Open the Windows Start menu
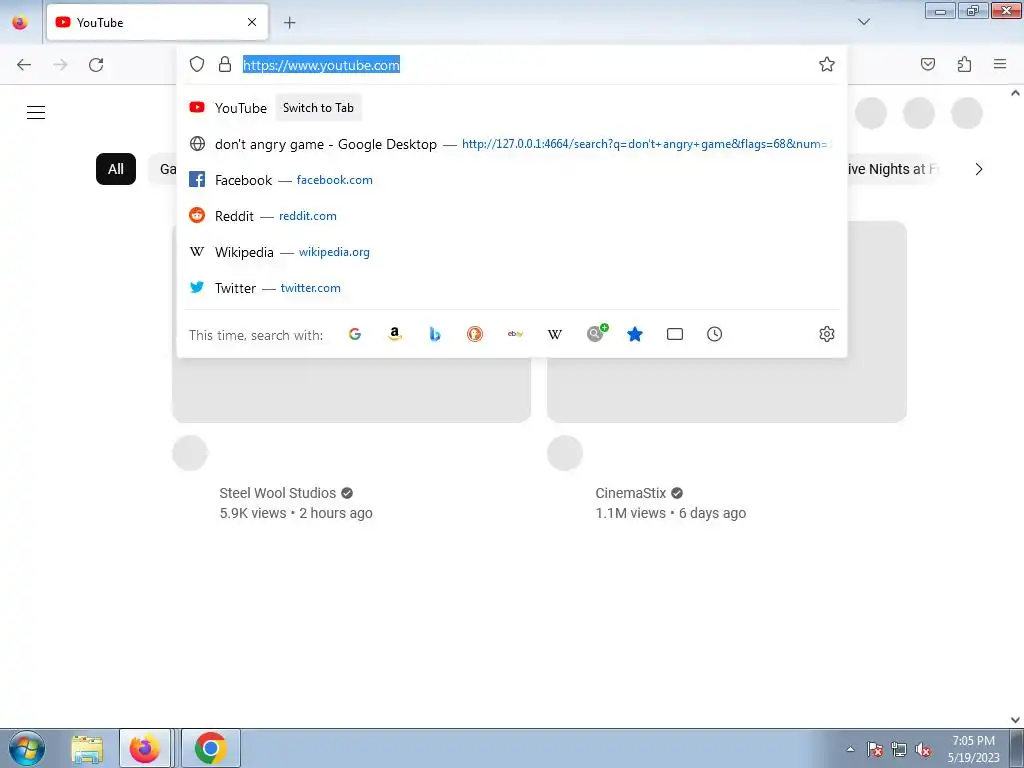Screen dimensions: 1024x768 27,748
